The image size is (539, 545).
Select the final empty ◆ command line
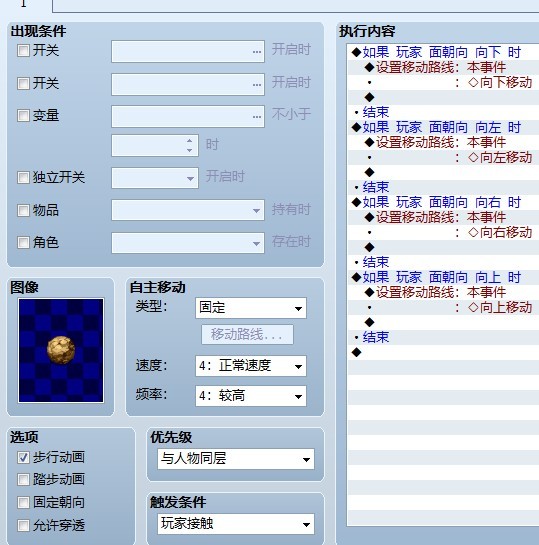tap(443, 352)
